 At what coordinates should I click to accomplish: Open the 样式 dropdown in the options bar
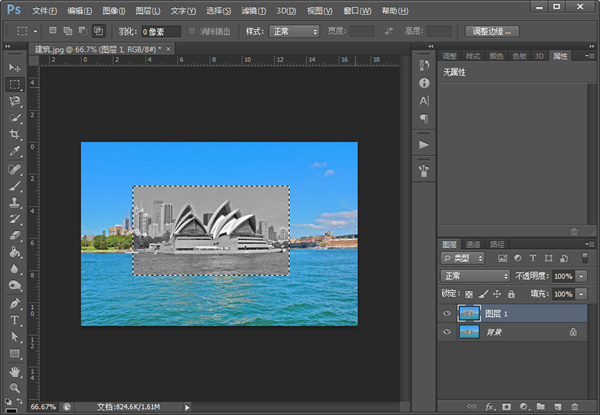pos(295,31)
